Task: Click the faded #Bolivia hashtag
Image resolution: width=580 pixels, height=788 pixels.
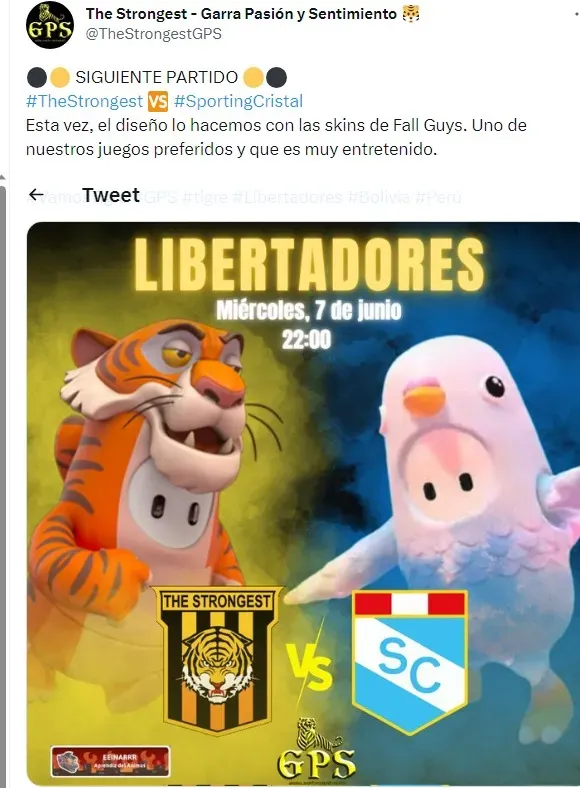Action: click(x=379, y=197)
